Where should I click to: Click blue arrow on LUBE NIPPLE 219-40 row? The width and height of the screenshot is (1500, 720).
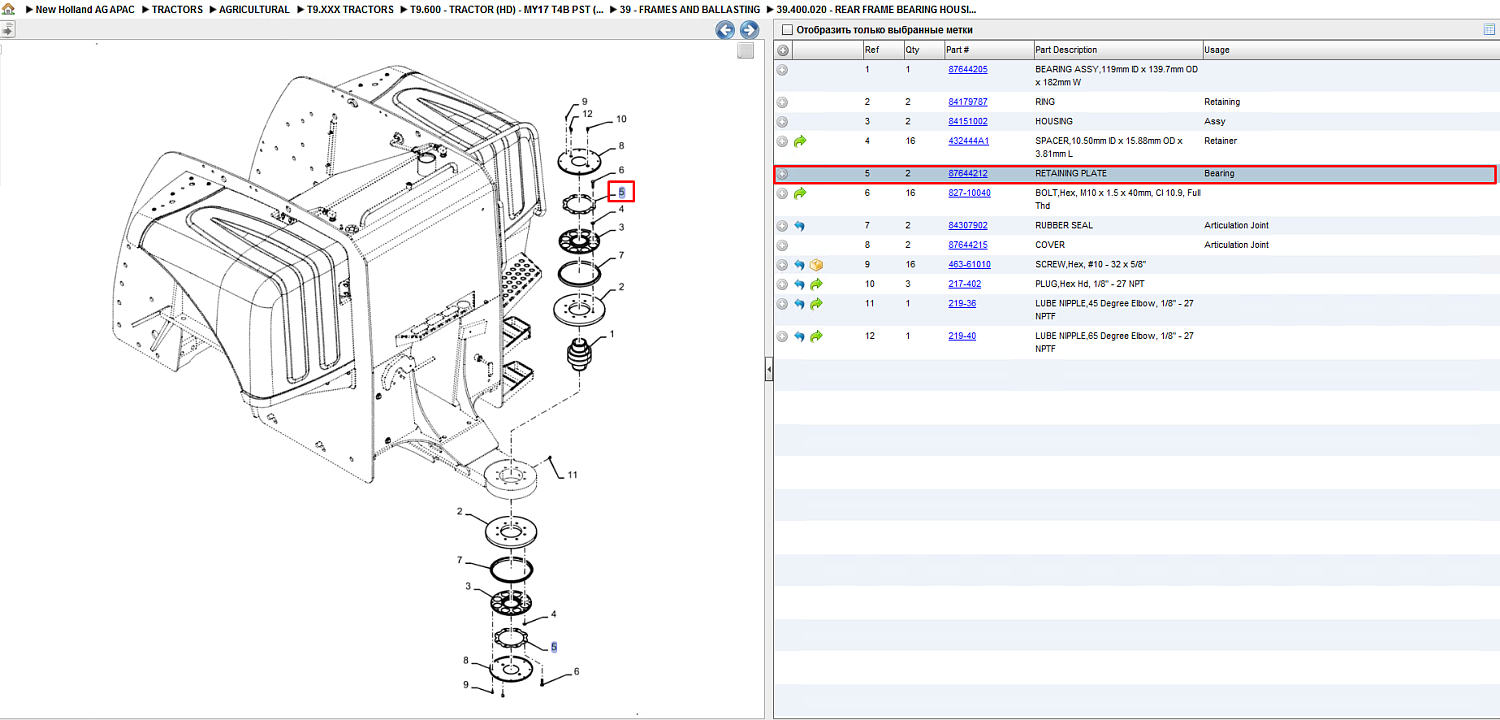[x=800, y=336]
